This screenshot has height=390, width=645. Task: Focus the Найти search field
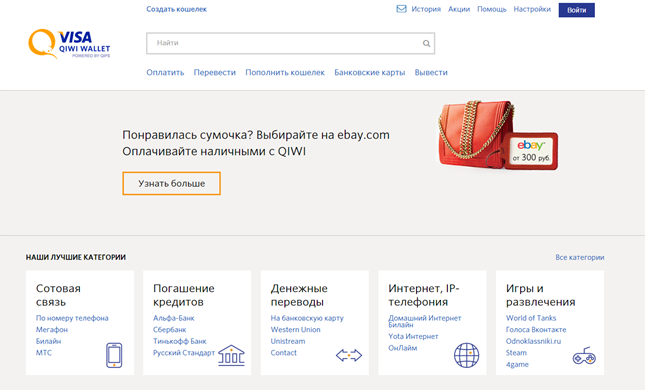click(x=290, y=43)
